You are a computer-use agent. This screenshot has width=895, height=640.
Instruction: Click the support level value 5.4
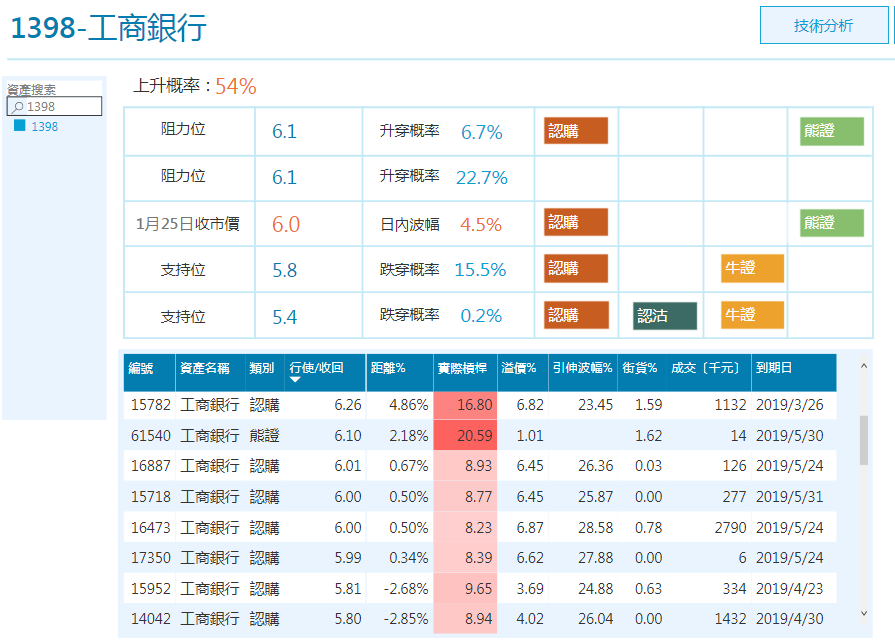[284, 317]
